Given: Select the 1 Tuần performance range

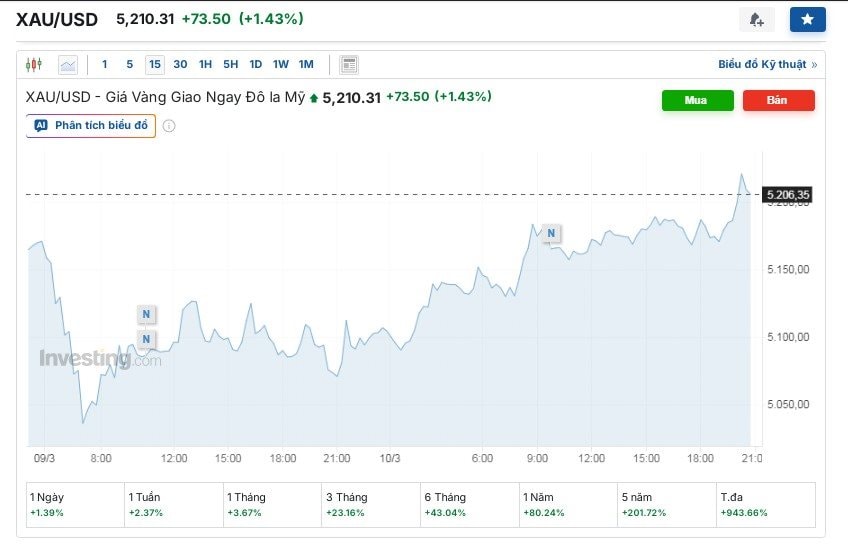Looking at the screenshot, I should click(172, 504).
